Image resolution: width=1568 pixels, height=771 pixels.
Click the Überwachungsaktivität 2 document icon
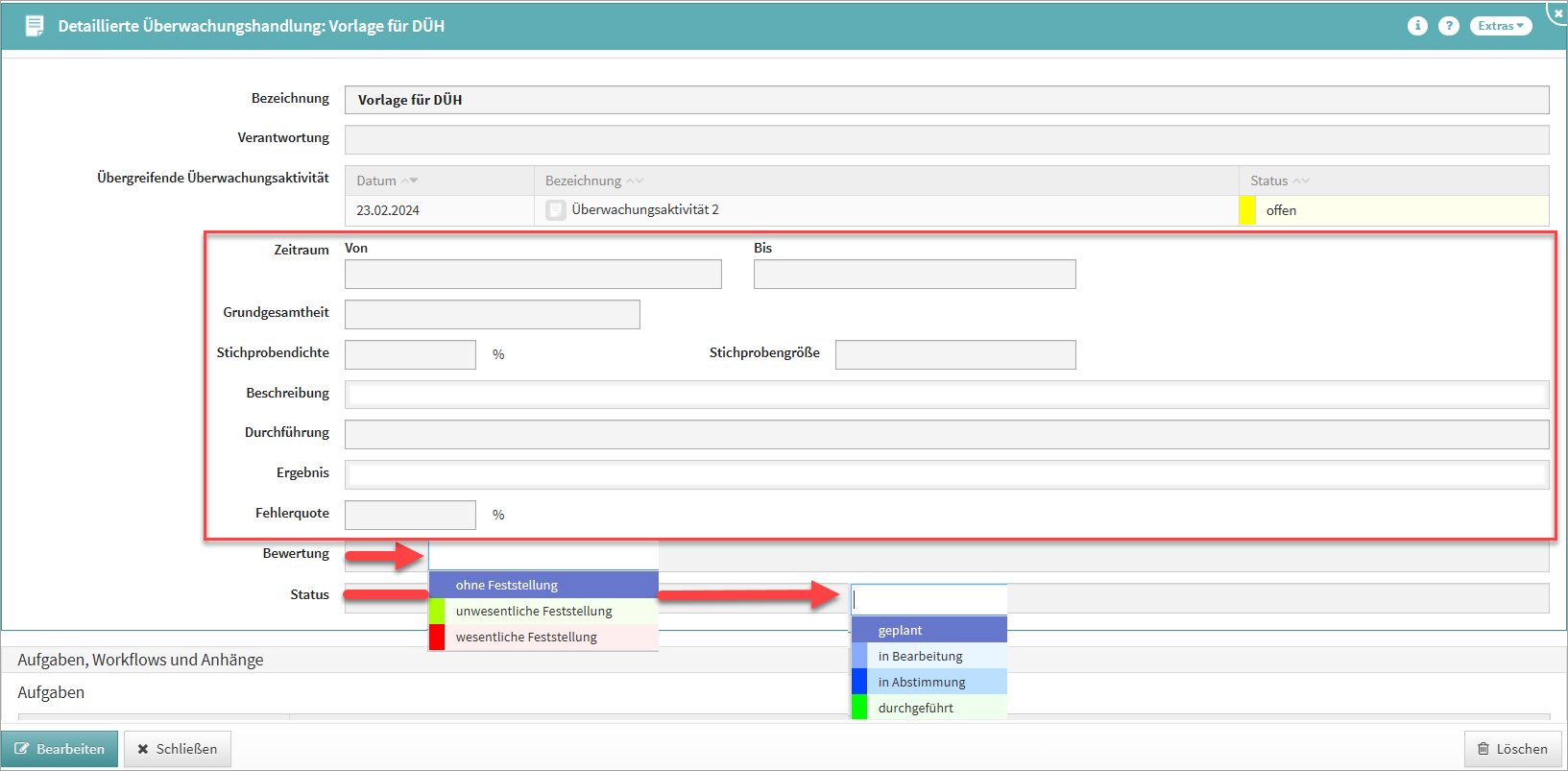point(556,210)
